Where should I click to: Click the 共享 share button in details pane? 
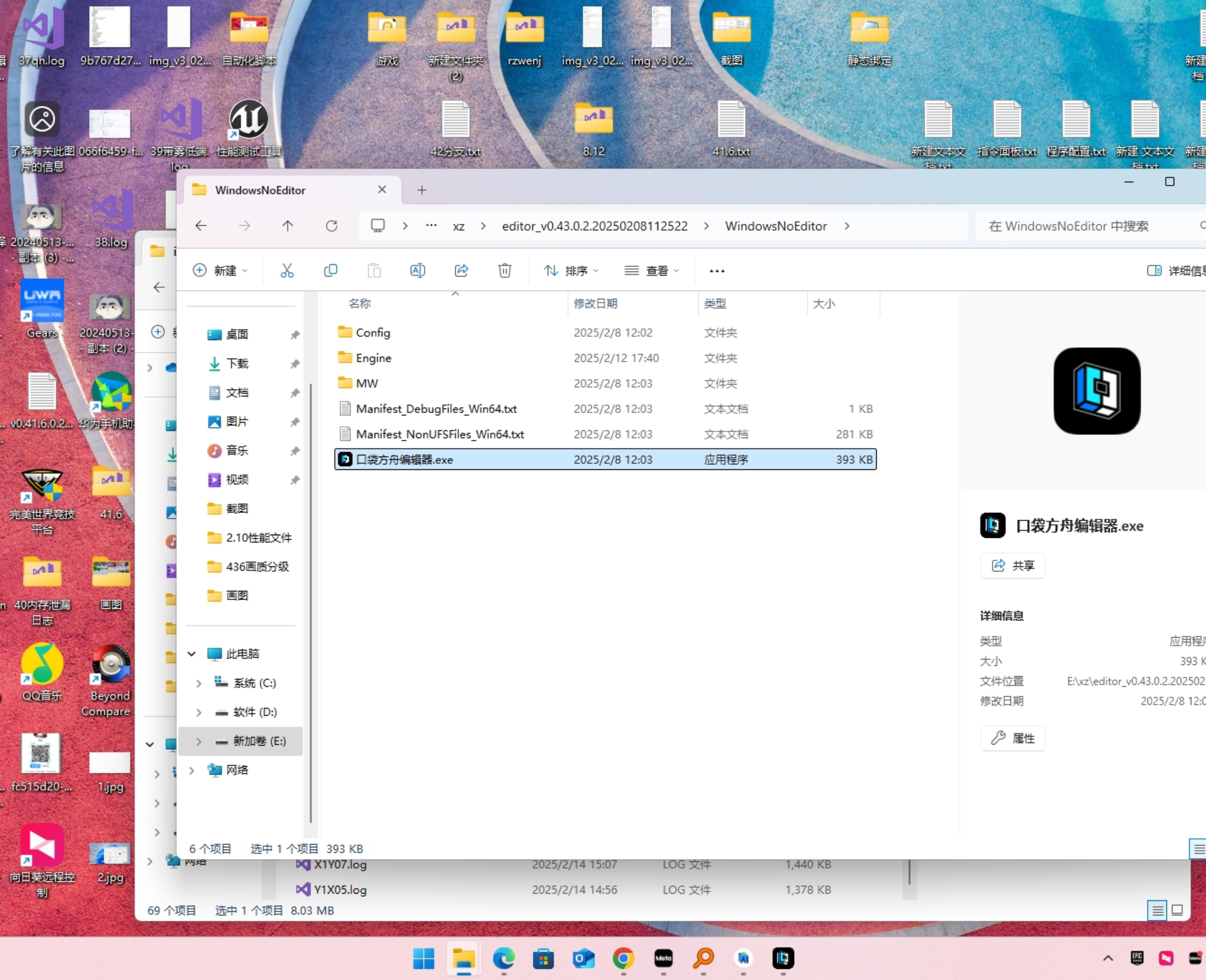tap(1013, 565)
